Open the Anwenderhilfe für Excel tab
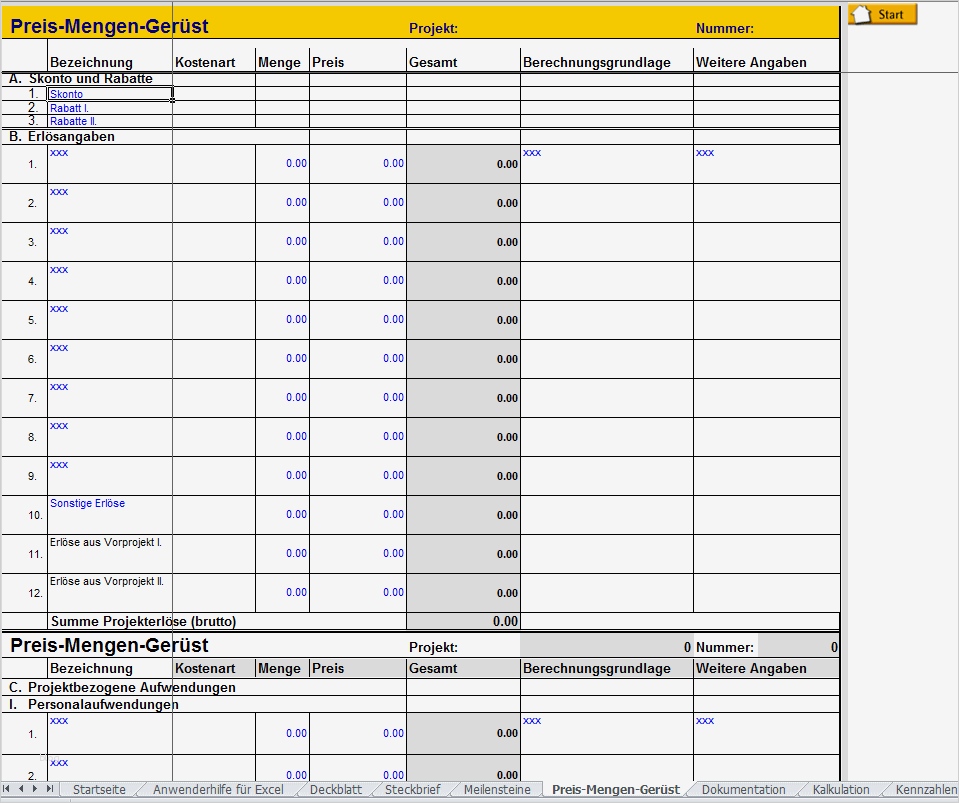This screenshot has height=803, width=959. (x=218, y=790)
